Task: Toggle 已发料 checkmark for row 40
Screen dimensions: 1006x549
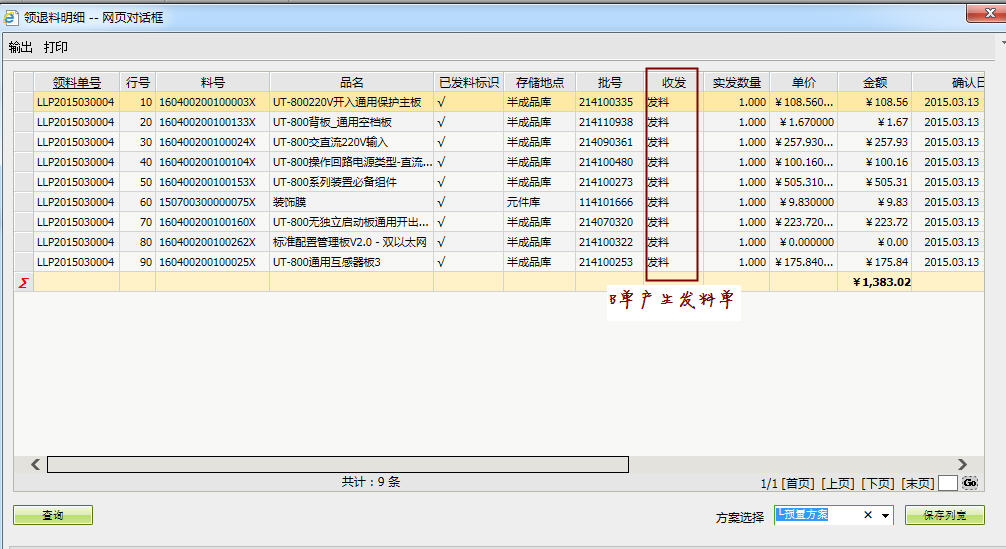Action: (441, 162)
